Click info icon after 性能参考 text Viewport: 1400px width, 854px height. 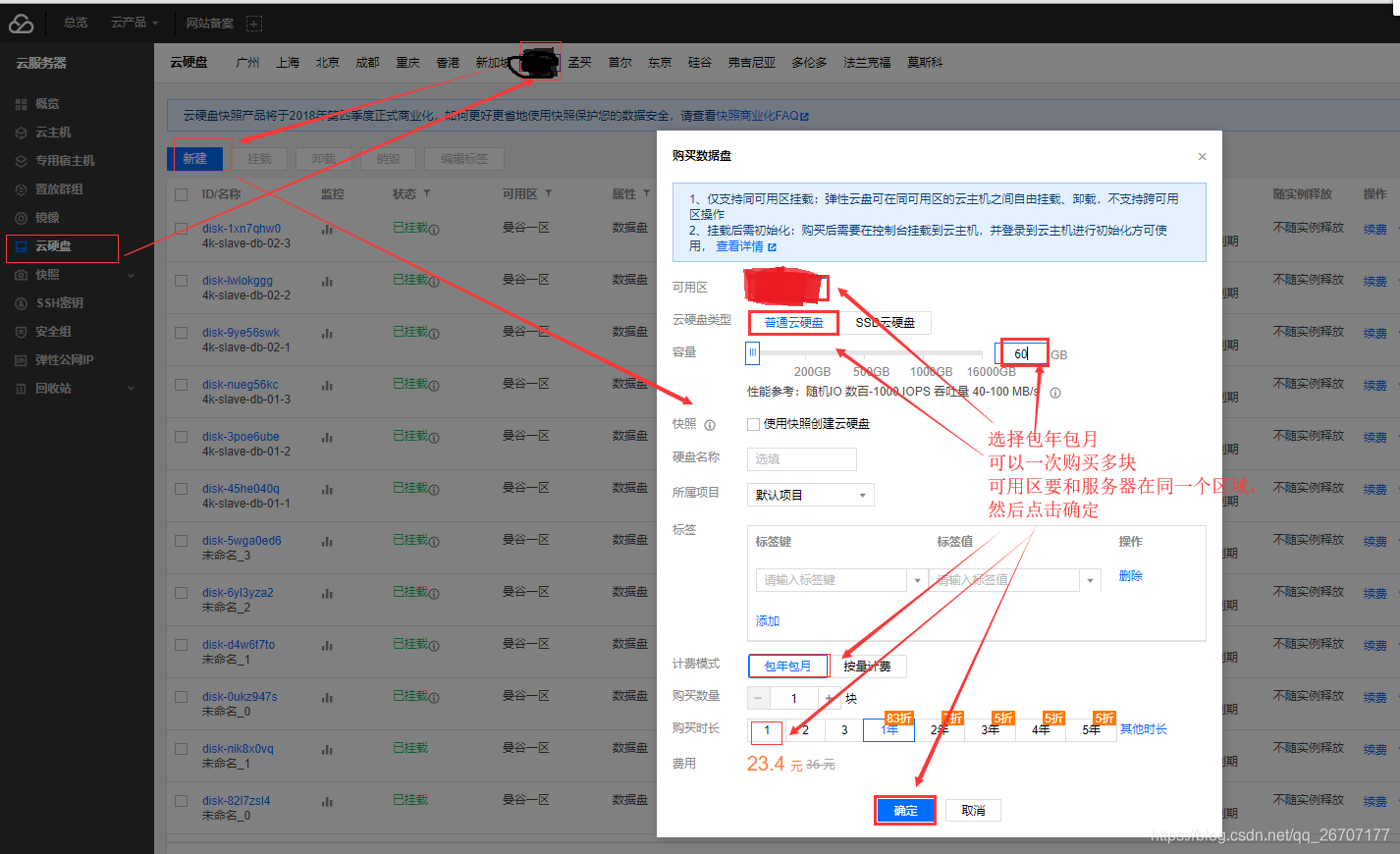pos(1055,393)
